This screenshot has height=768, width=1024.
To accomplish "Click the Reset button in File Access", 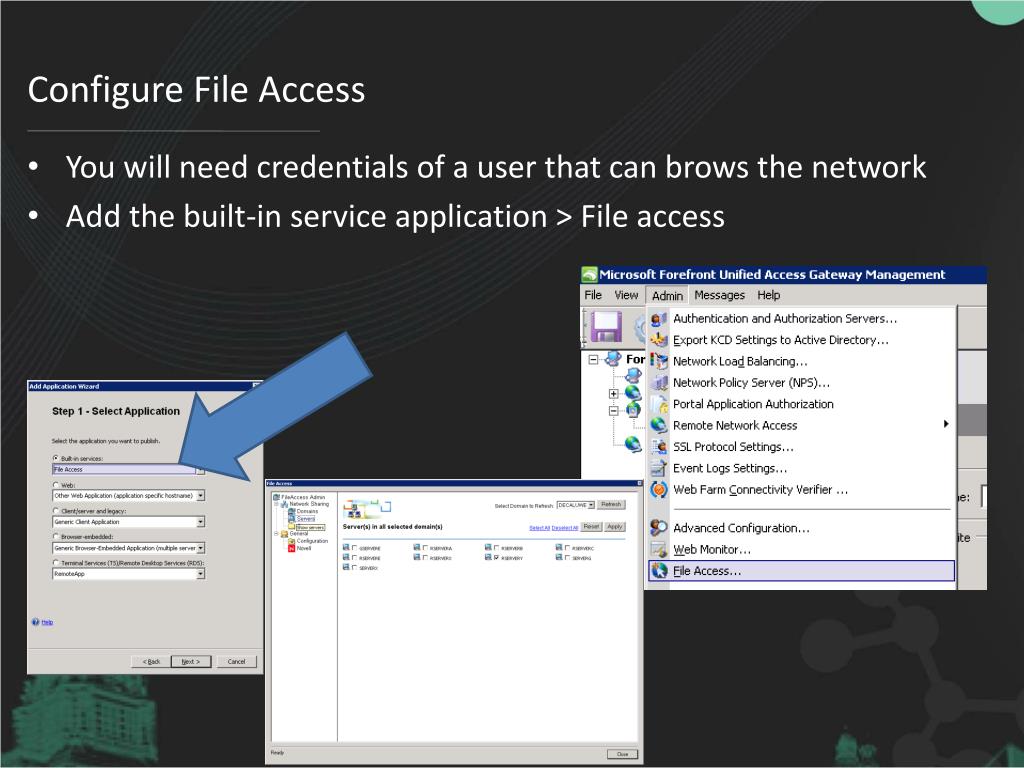I will pos(591,526).
